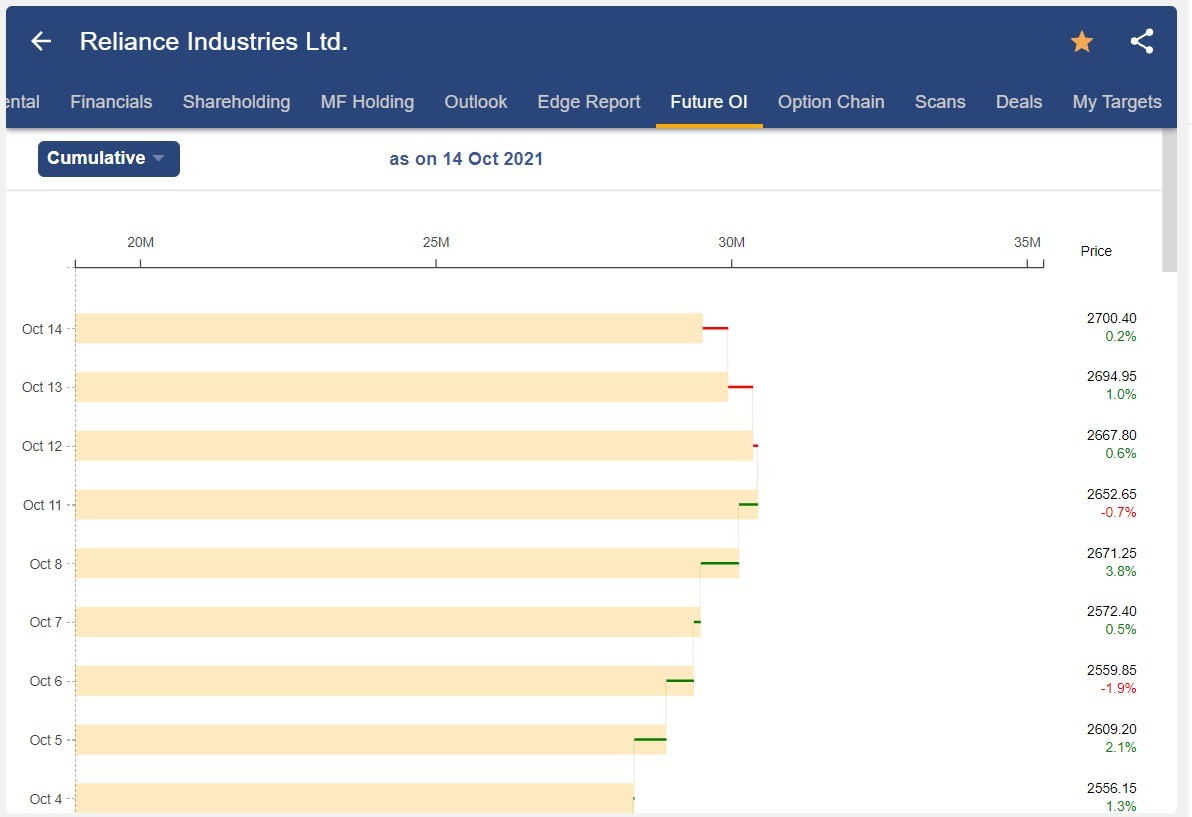Click the green price marker on Oct 8 bar
The image size is (1192, 817).
click(x=722, y=564)
